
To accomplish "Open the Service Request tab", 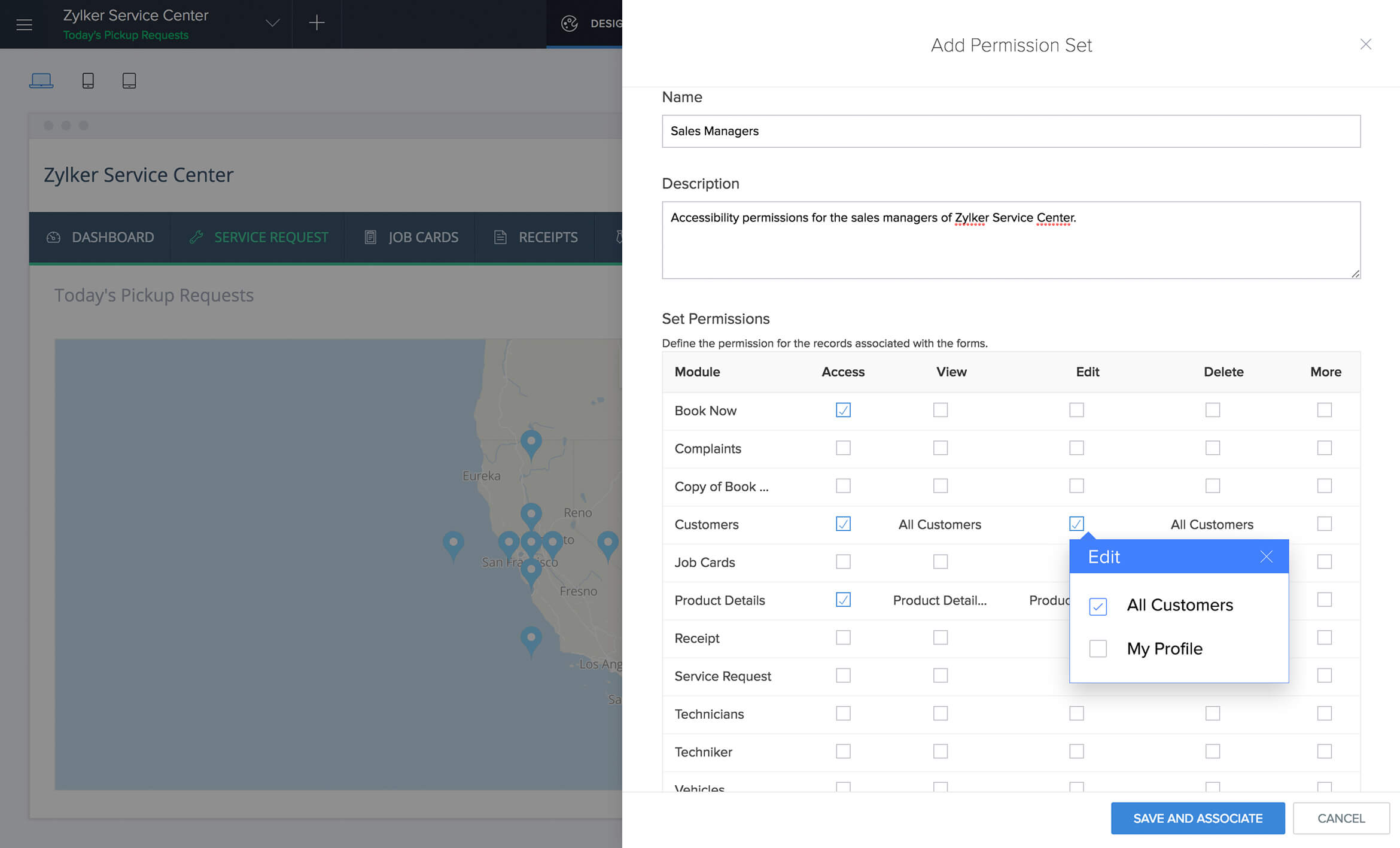I will 258,237.
